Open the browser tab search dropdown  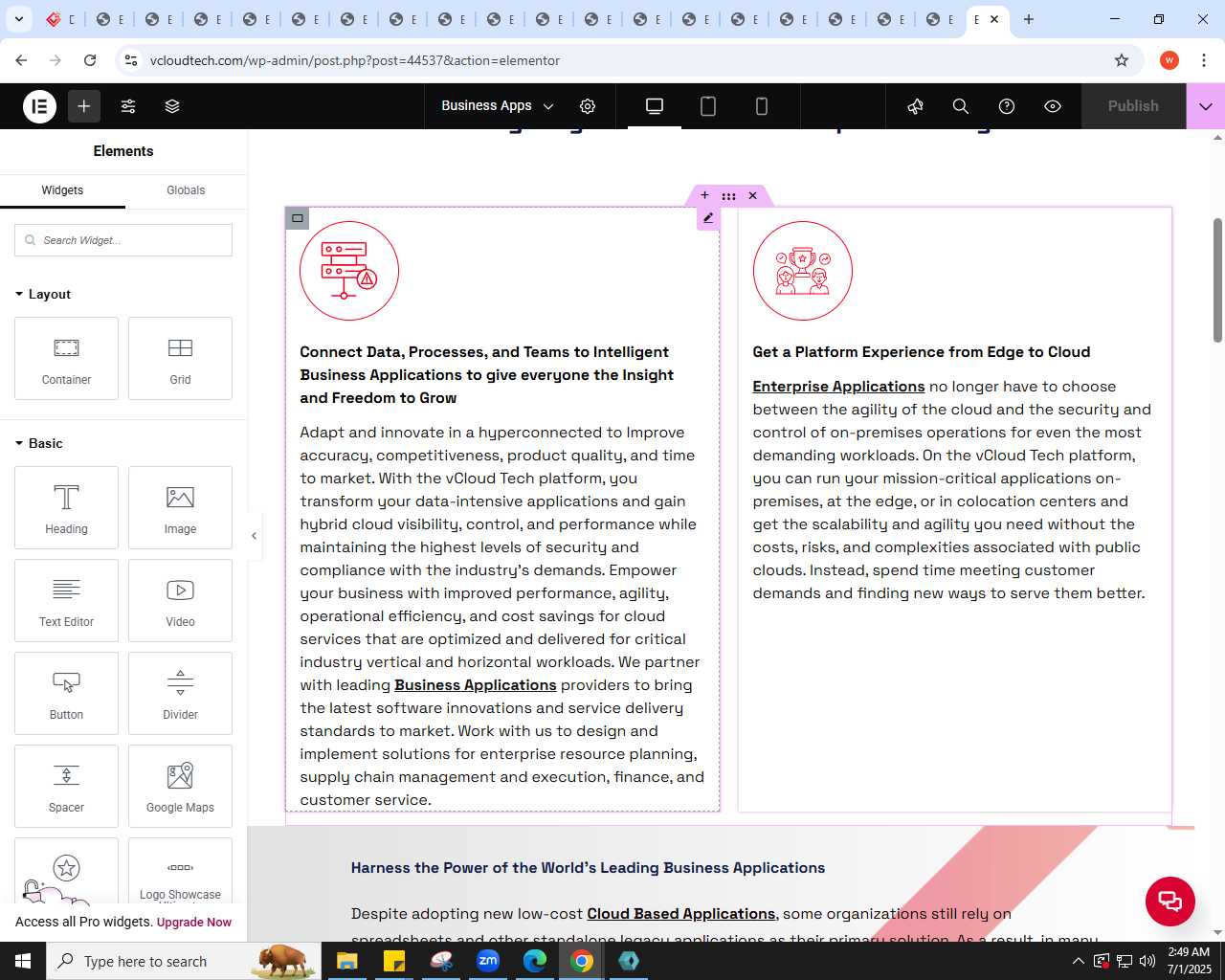pos(19,19)
